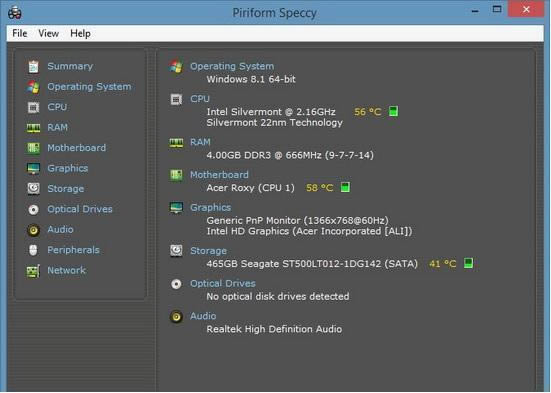This screenshot has height=393, width=551.
Task: Follow the Audio heading link in summary
Action: 203,316
